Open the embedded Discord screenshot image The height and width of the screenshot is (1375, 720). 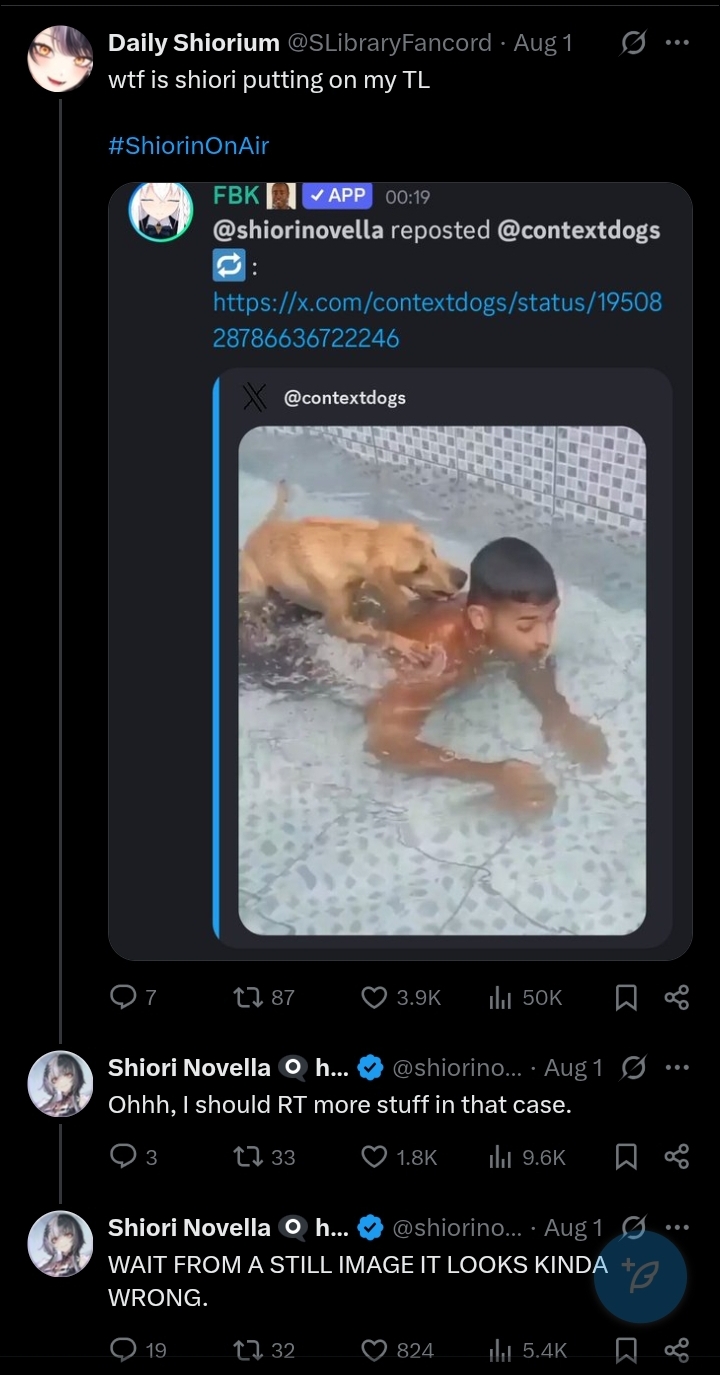point(400,570)
